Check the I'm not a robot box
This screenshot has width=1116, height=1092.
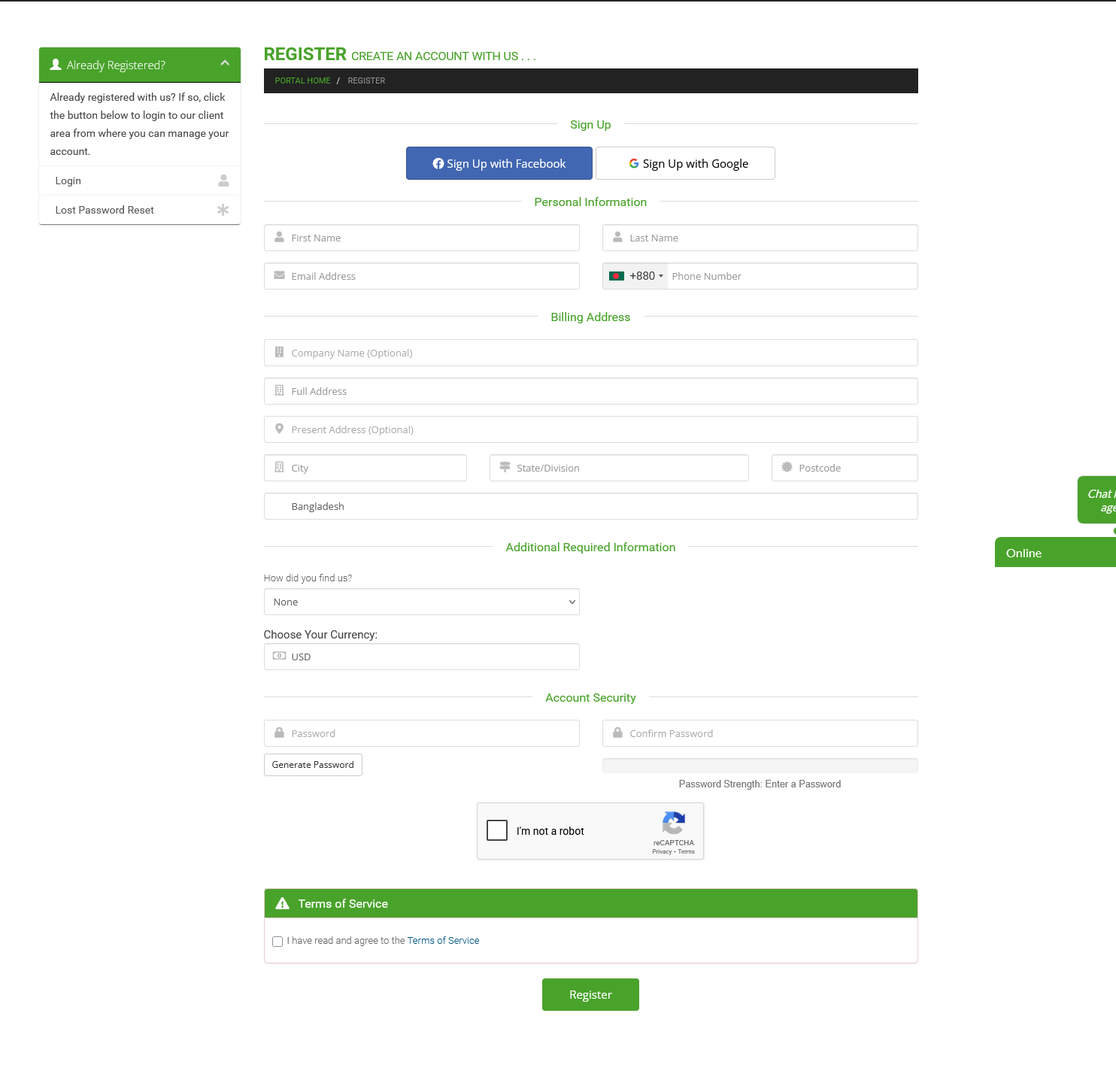point(497,830)
